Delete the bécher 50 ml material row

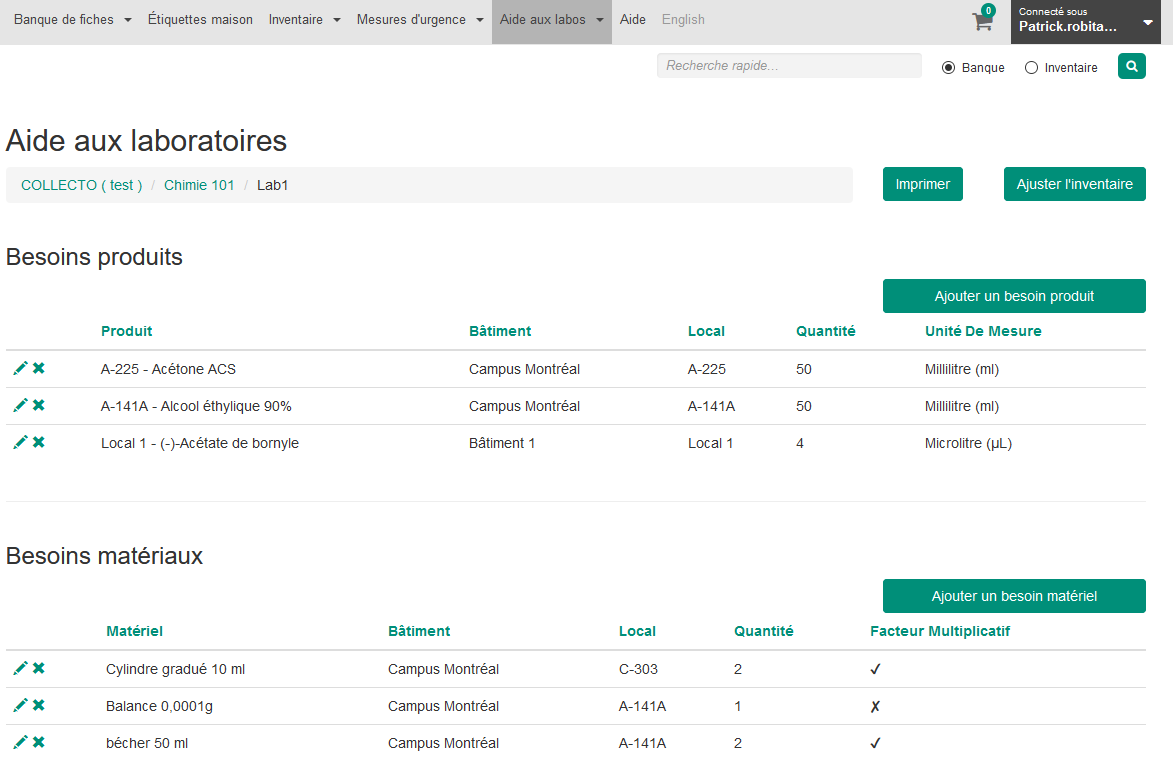(39, 743)
